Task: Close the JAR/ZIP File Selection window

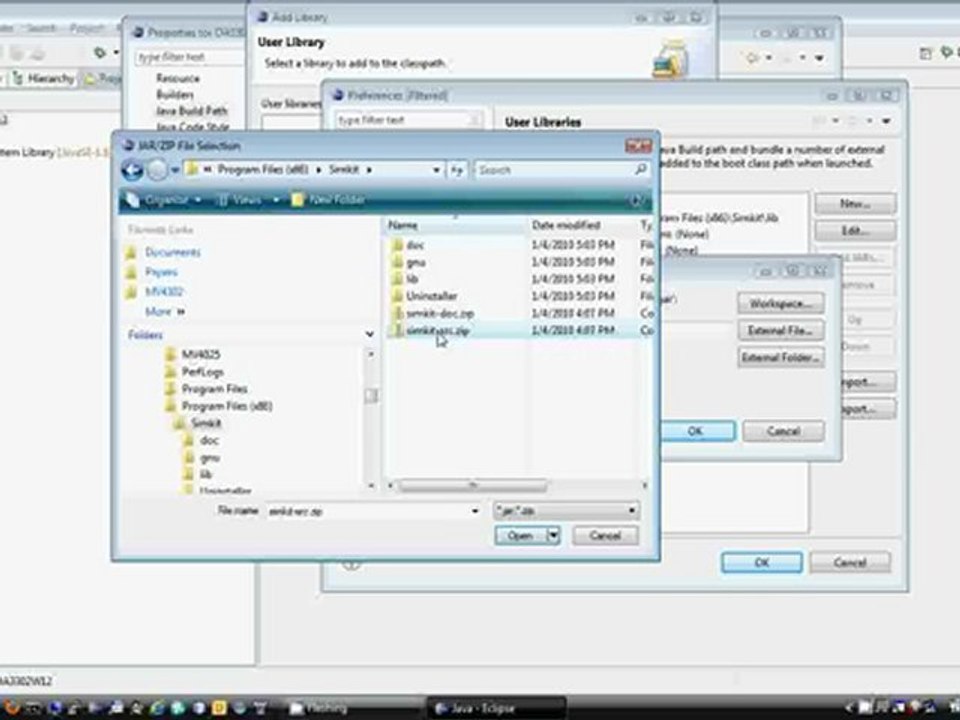Action: click(x=638, y=146)
